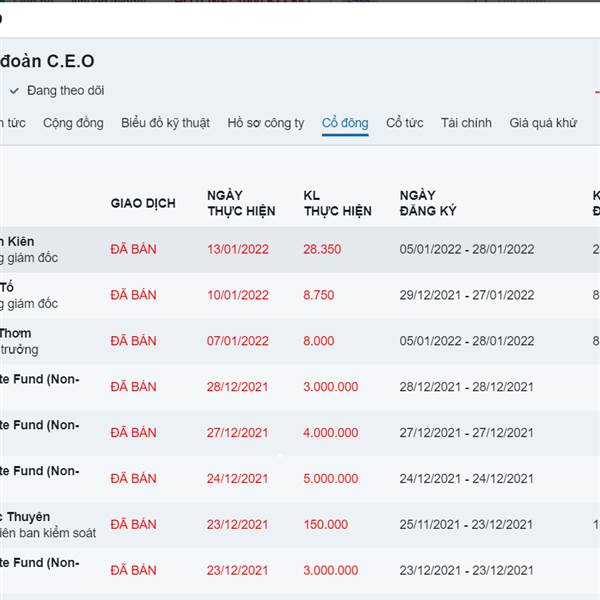Screen dimensions: 600x600
Task: Click registration range 05/01/2022 - 28/01/2022 in 13/01/2022 row
Action: (x=467, y=249)
